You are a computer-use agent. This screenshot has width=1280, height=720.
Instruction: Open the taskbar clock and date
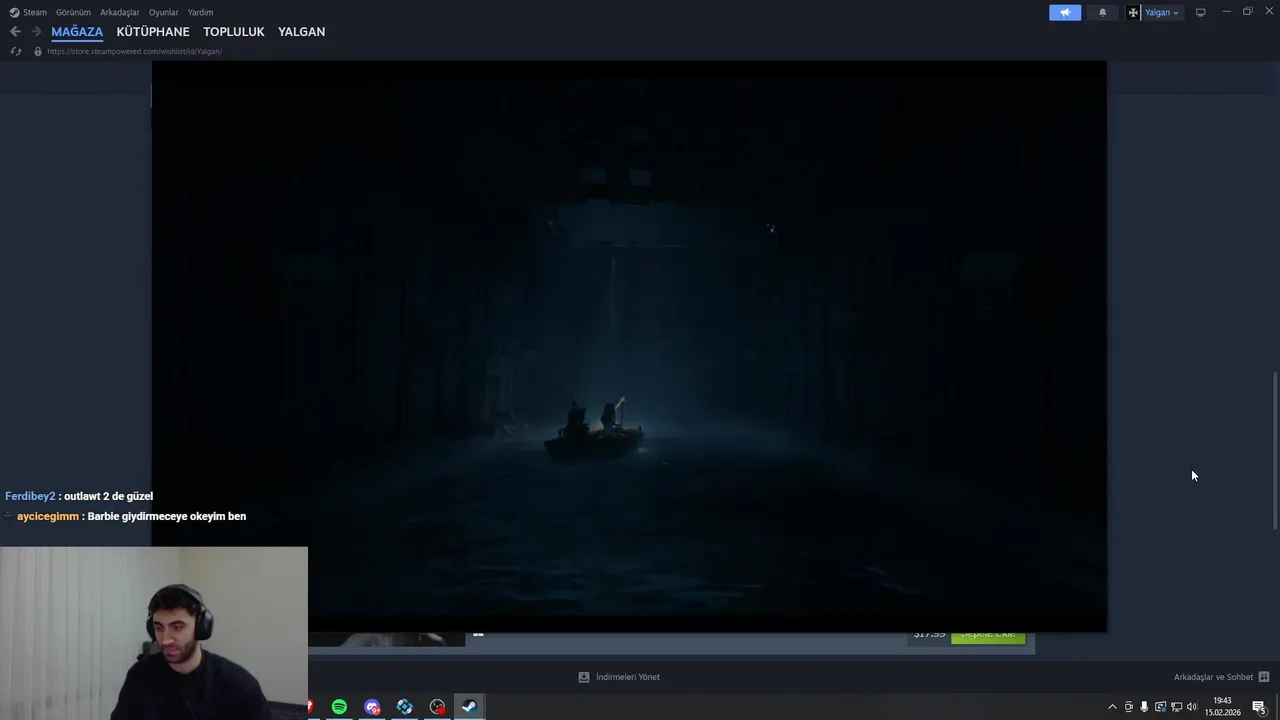pyautogui.click(x=1222, y=707)
